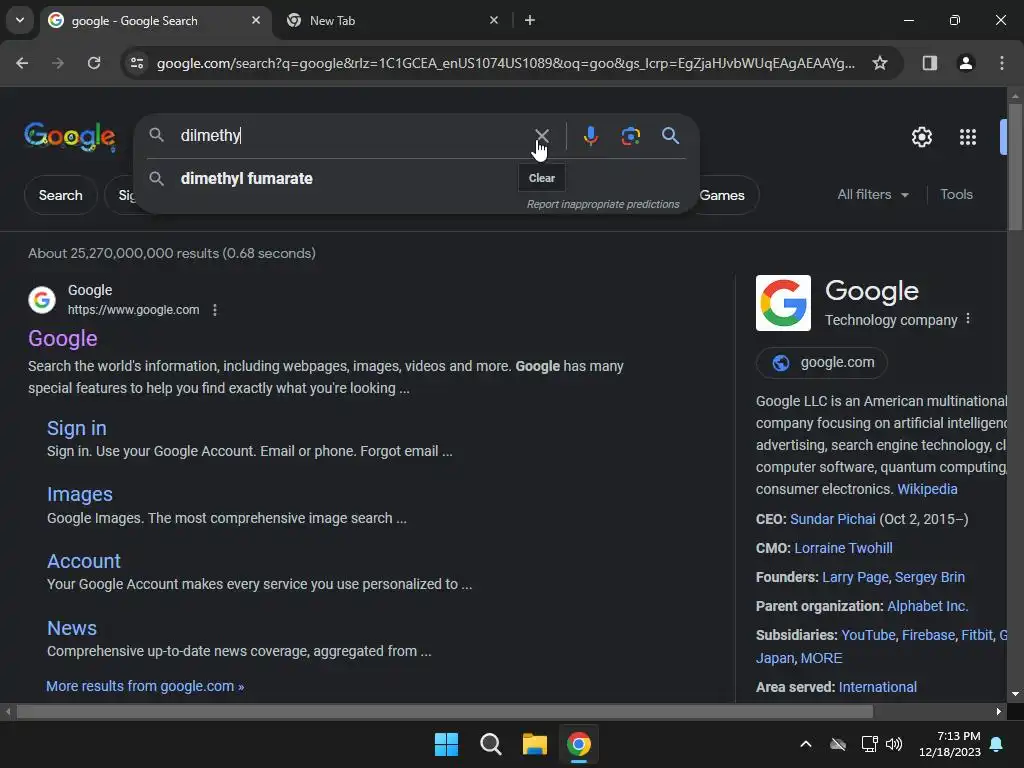Screen dimensions: 1024x768
Task: Switch to the New Tab tab
Action: coord(392,20)
